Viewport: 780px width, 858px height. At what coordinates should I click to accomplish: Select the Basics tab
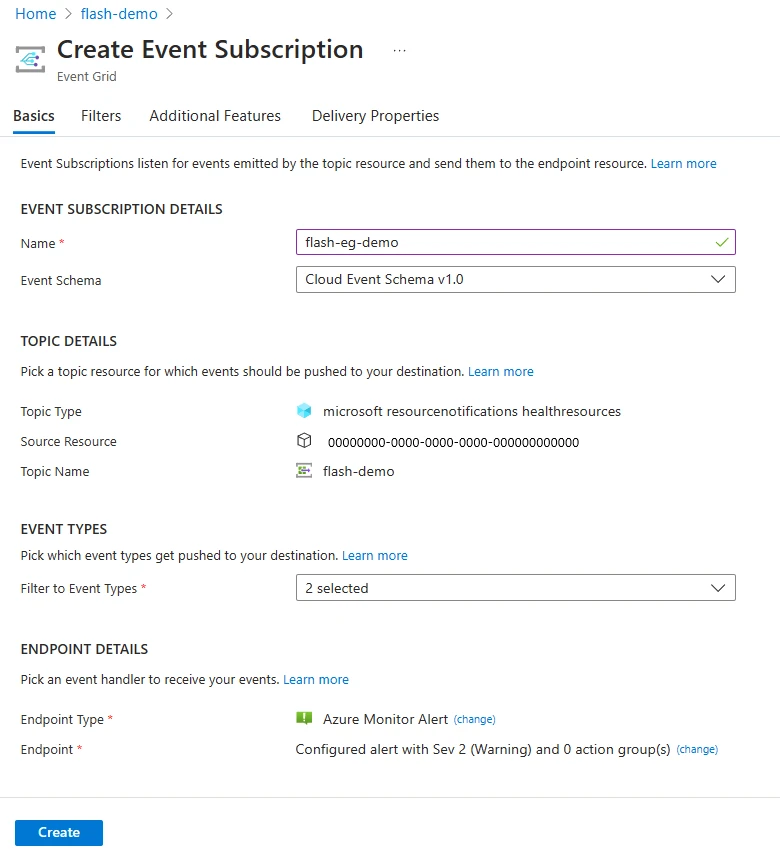click(33, 116)
